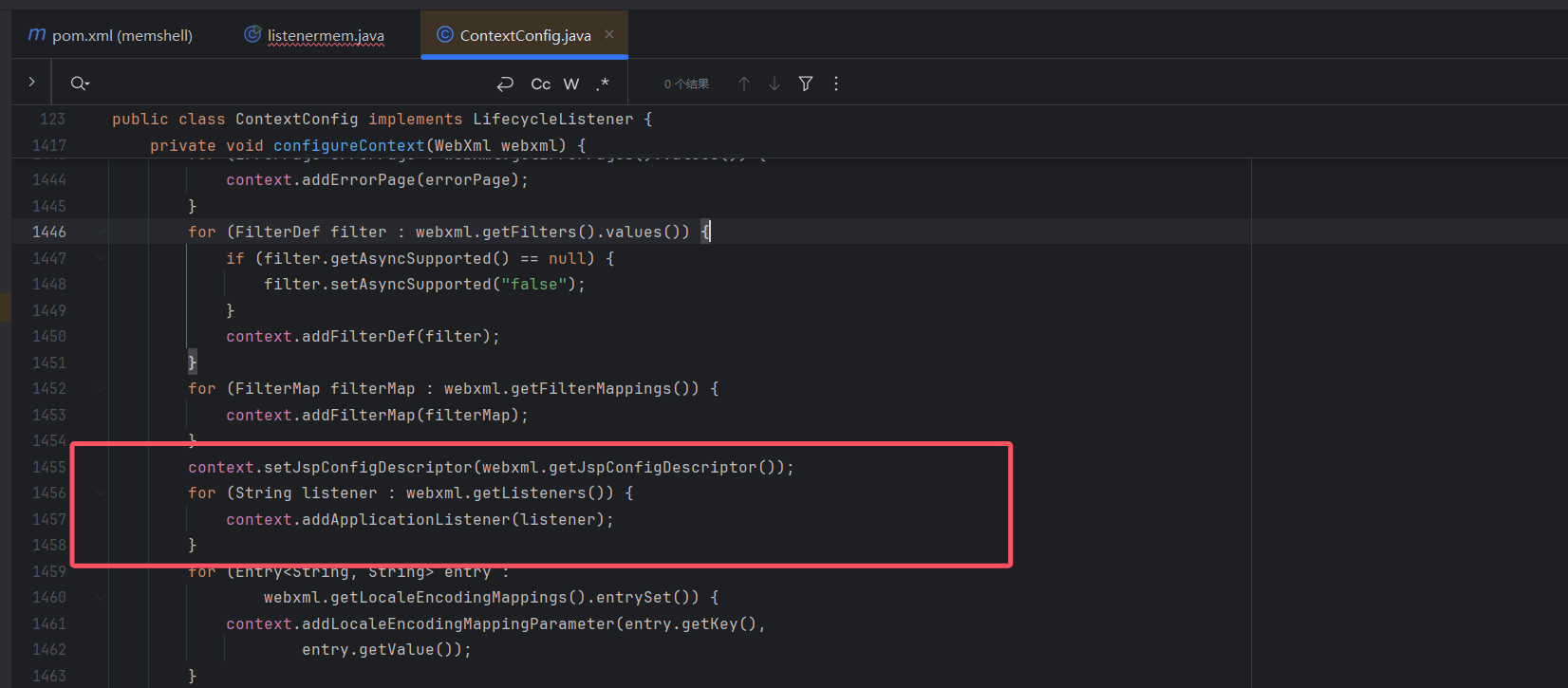Open search history magnifier dropdown

(x=80, y=84)
